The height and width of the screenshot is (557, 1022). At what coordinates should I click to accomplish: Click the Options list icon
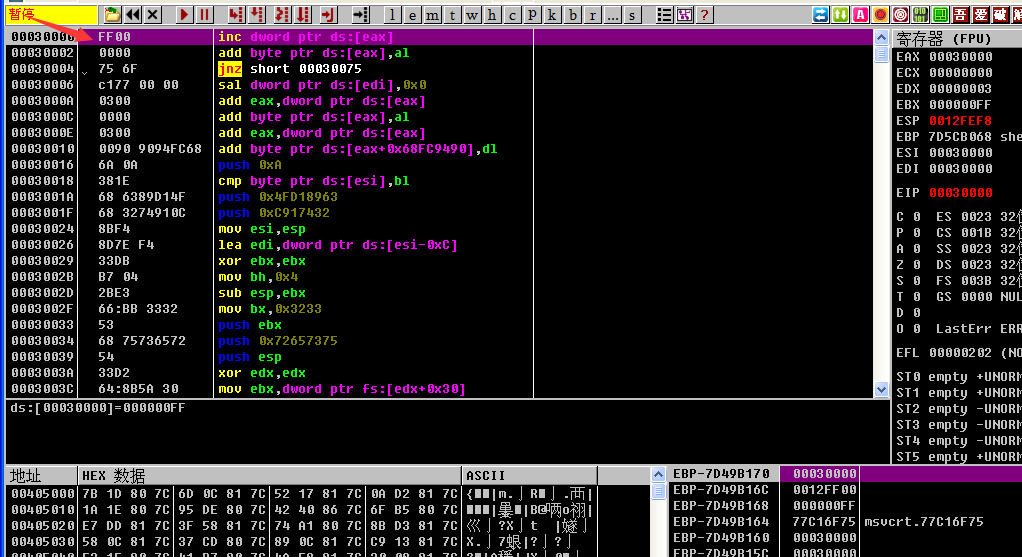pyautogui.click(x=665, y=15)
